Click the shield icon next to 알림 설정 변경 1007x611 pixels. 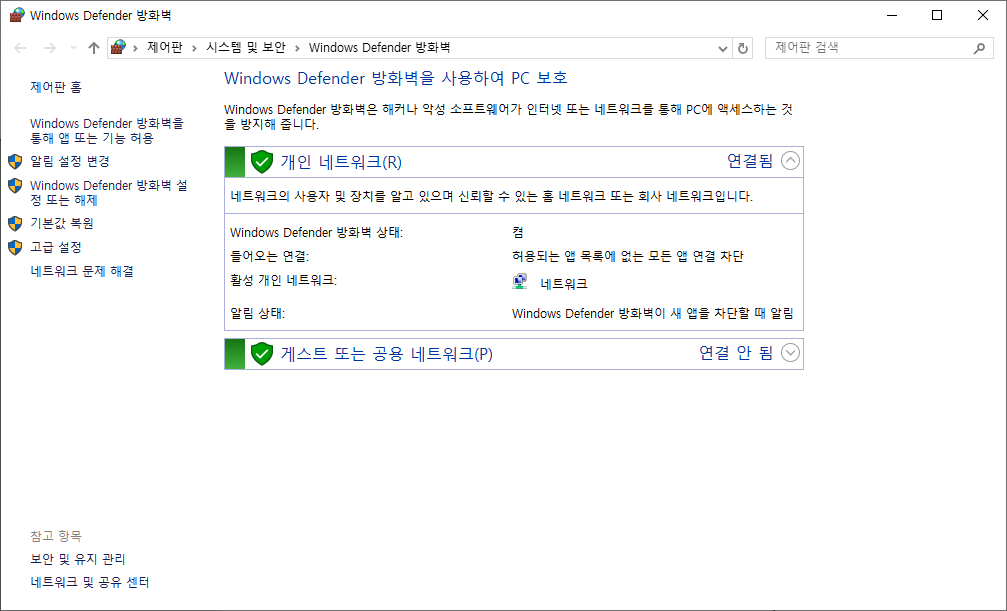click(x=15, y=161)
